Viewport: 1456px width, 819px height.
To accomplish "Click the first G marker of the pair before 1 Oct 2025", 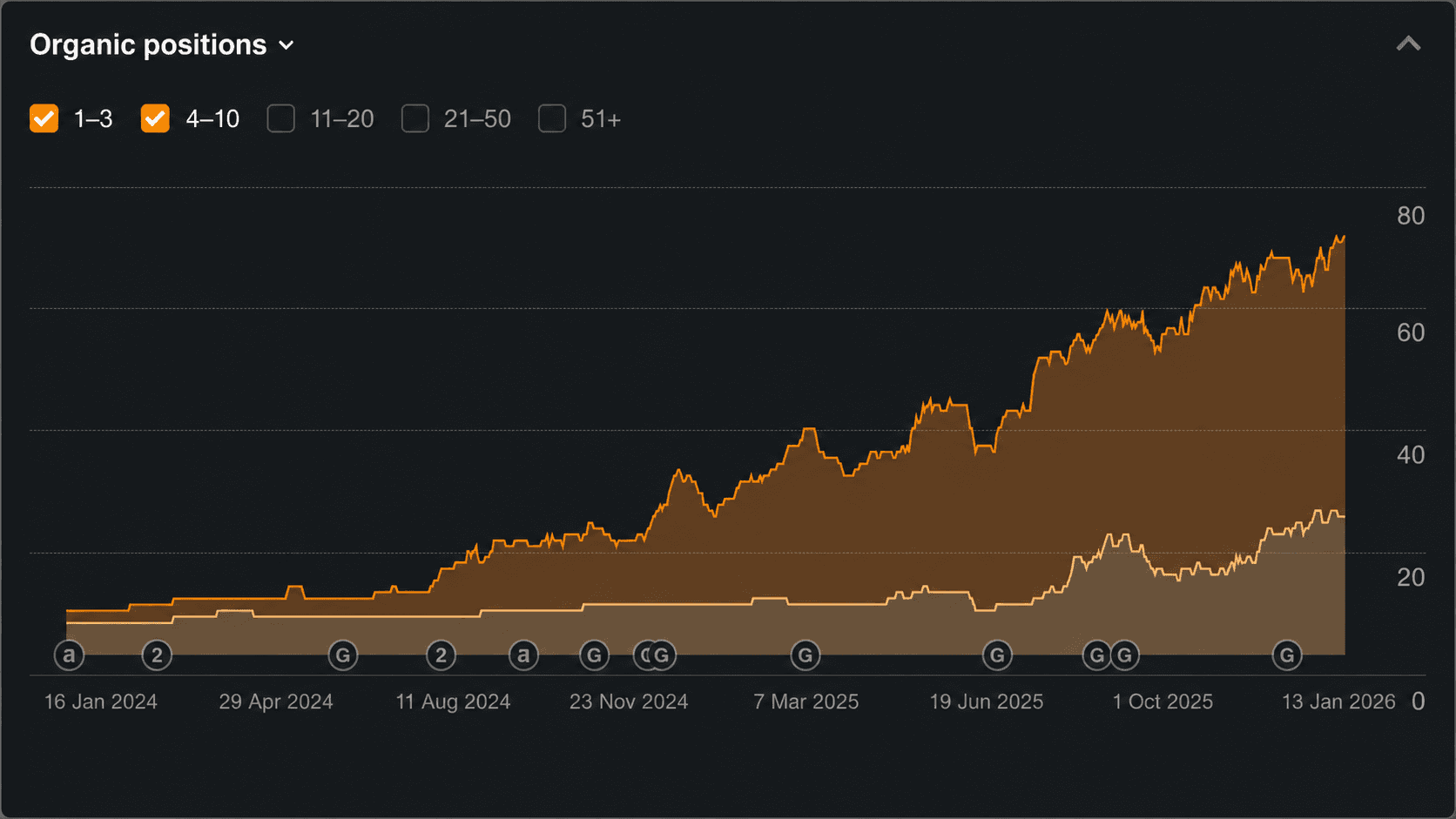I will 1095,655.
